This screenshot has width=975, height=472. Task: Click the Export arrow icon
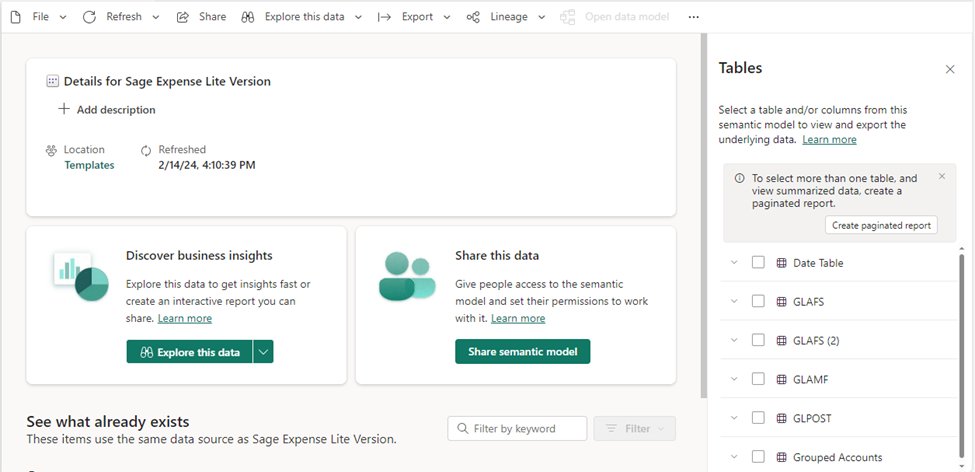point(384,17)
